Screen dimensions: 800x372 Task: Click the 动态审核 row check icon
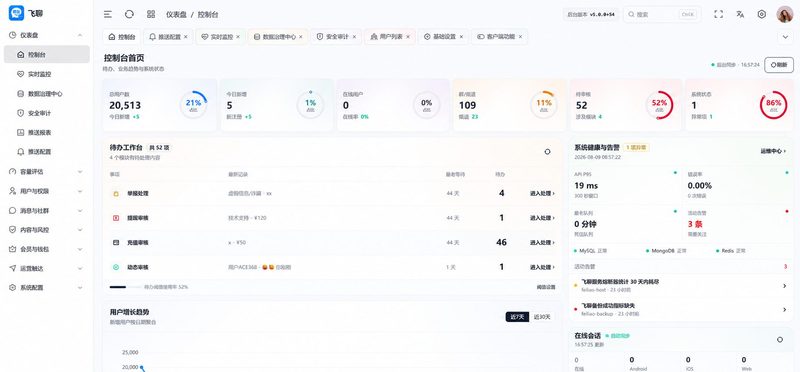coord(116,267)
